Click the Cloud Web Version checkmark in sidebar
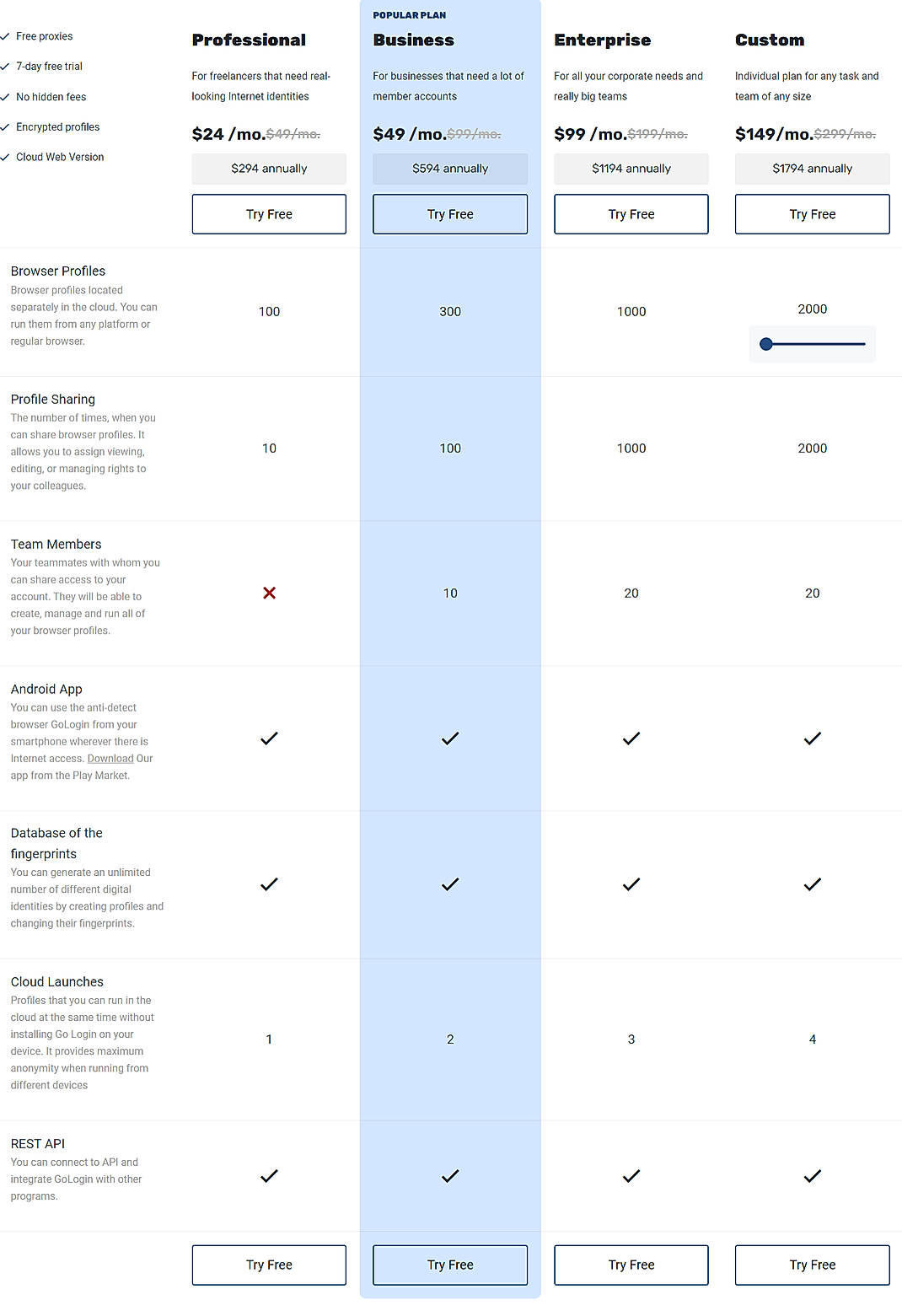Screen dimensions: 902x1316 click(7, 157)
